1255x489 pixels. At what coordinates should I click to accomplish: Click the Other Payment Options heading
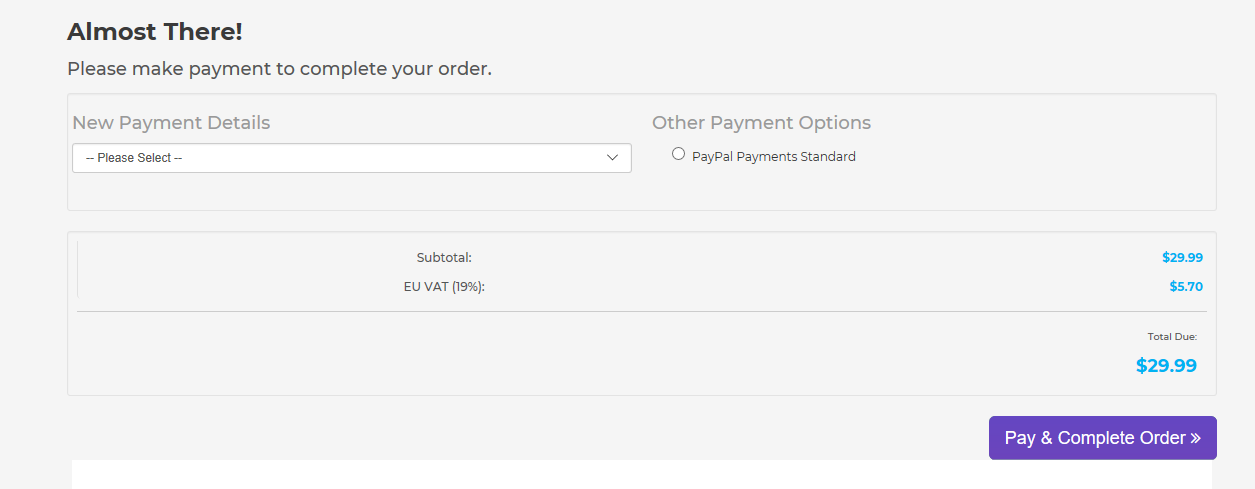(761, 123)
